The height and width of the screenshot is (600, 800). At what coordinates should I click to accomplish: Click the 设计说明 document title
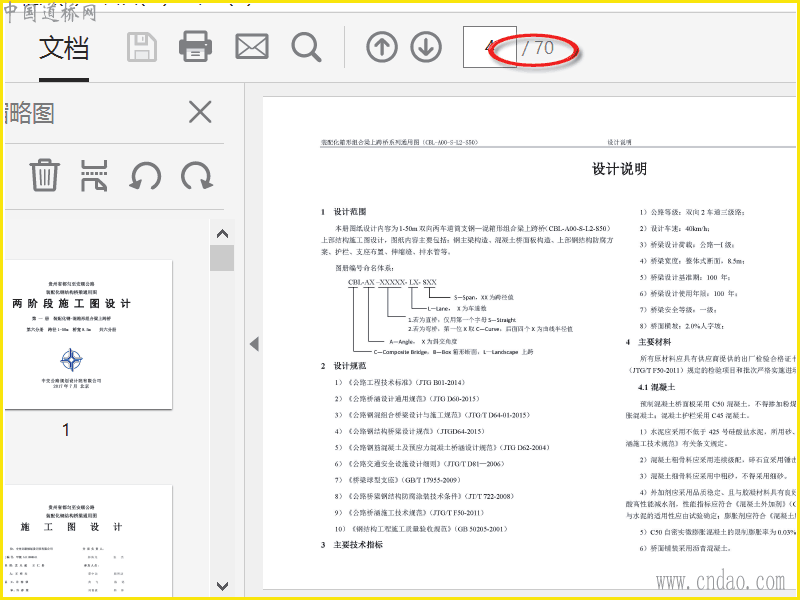click(x=619, y=169)
